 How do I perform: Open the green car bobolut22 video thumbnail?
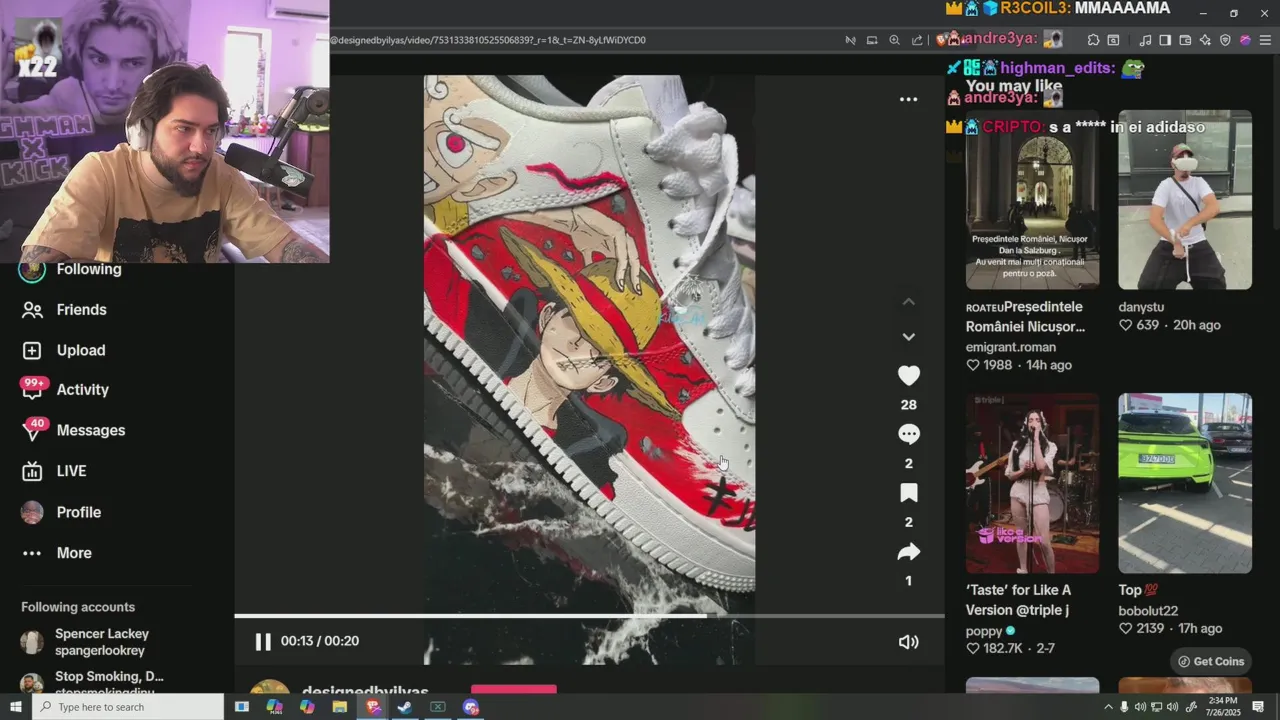[x=1185, y=483]
